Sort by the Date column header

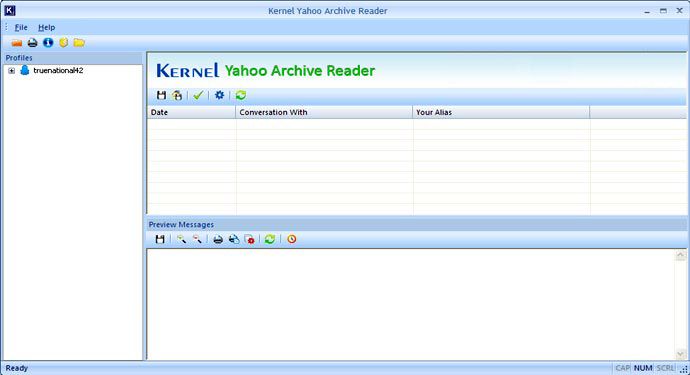191,112
